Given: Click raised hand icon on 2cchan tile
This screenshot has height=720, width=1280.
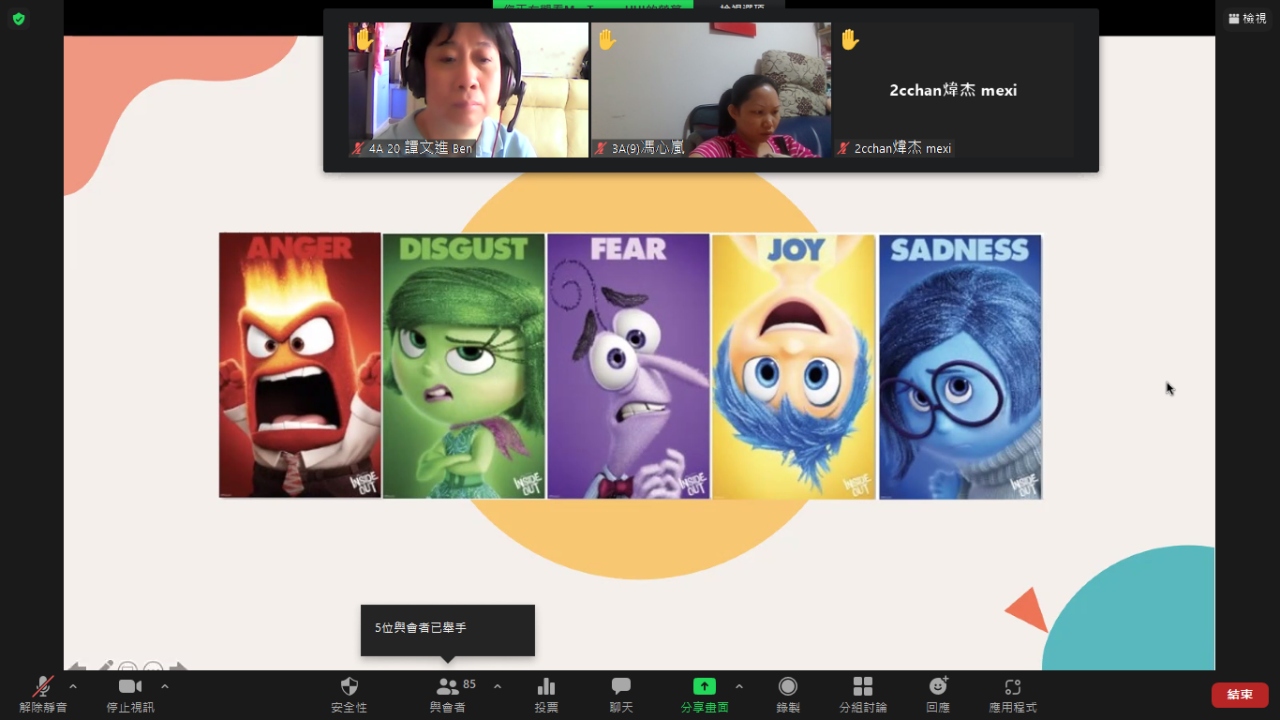Looking at the screenshot, I should click(x=850, y=39).
